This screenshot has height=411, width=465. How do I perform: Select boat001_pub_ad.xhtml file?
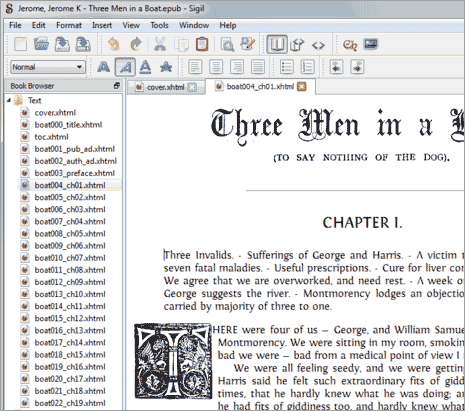[x=74, y=149]
